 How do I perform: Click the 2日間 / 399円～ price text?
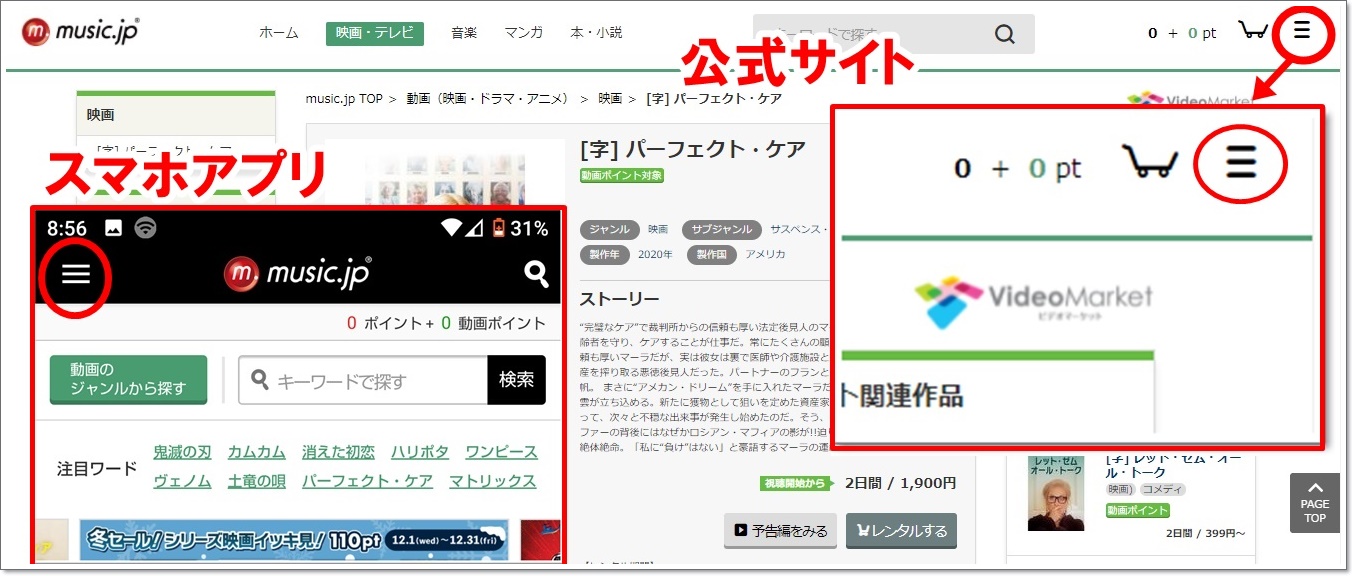point(1205,533)
